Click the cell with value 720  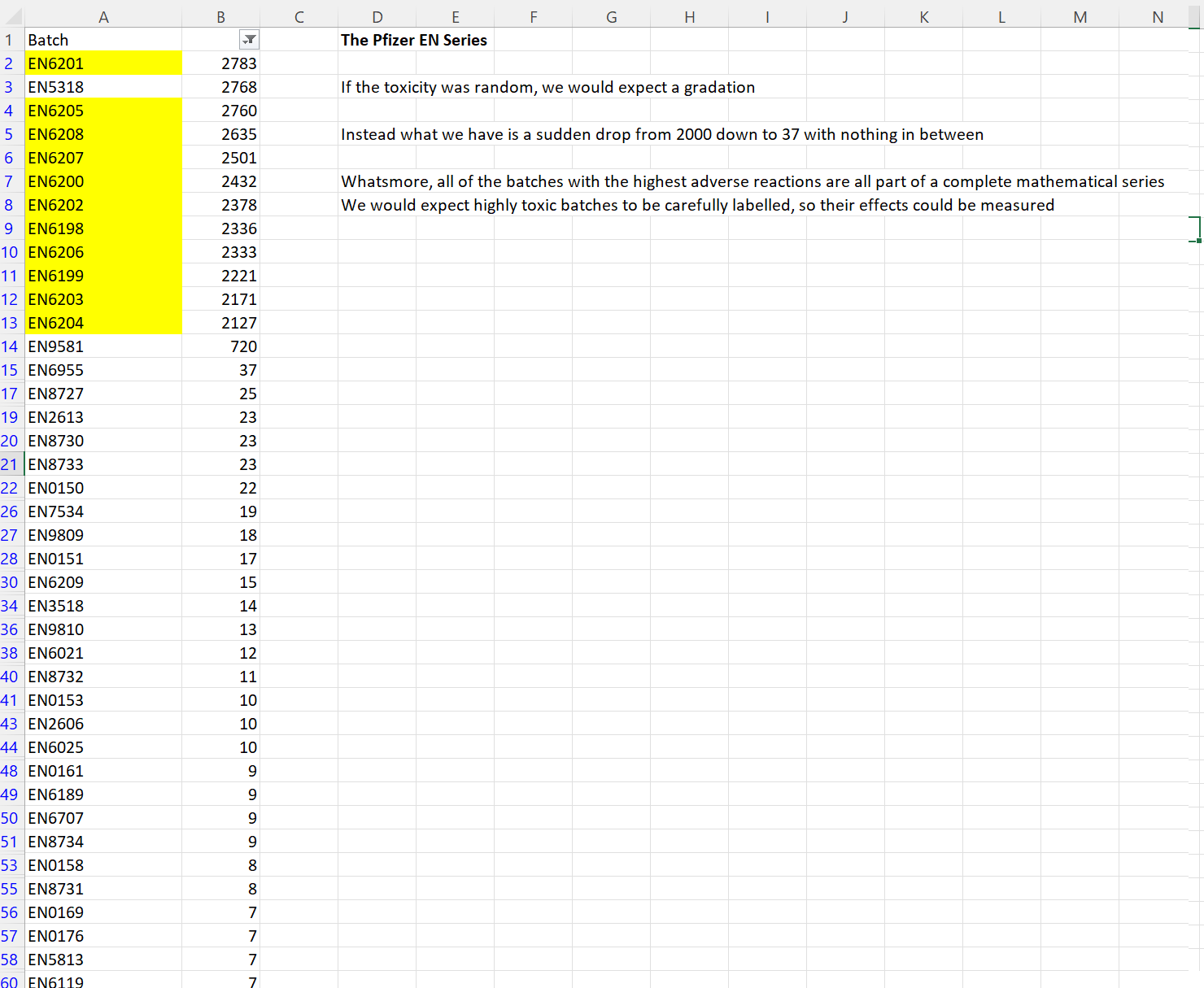(220, 346)
